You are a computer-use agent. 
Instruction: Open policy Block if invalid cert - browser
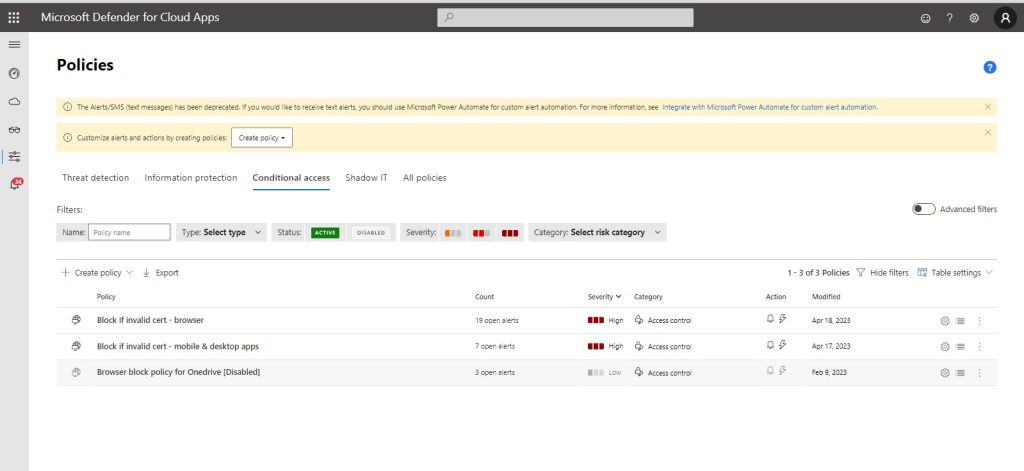(150, 320)
